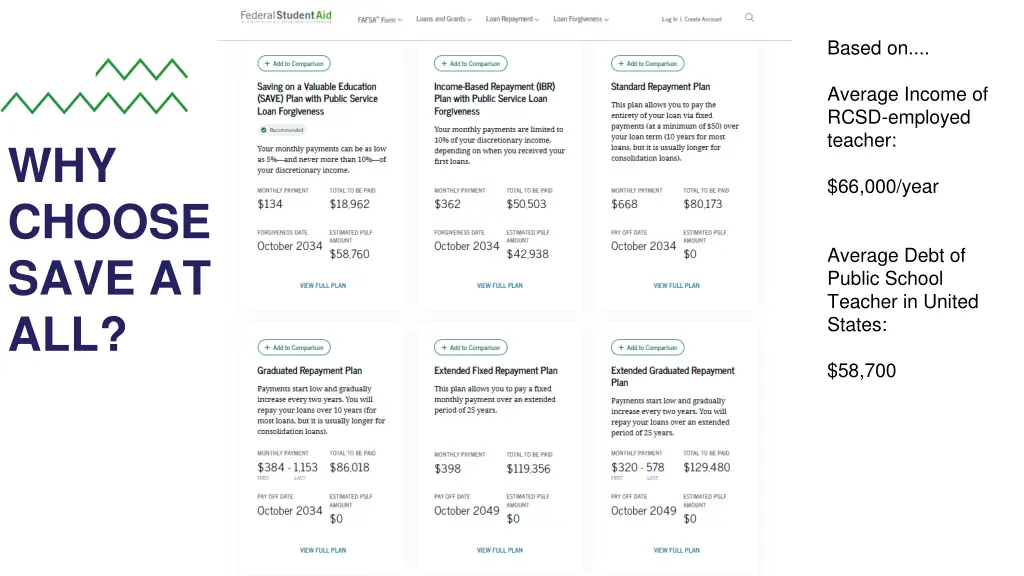The image size is (1024, 576).
Task: View full plan for Income-Based Repayment
Action: point(500,286)
